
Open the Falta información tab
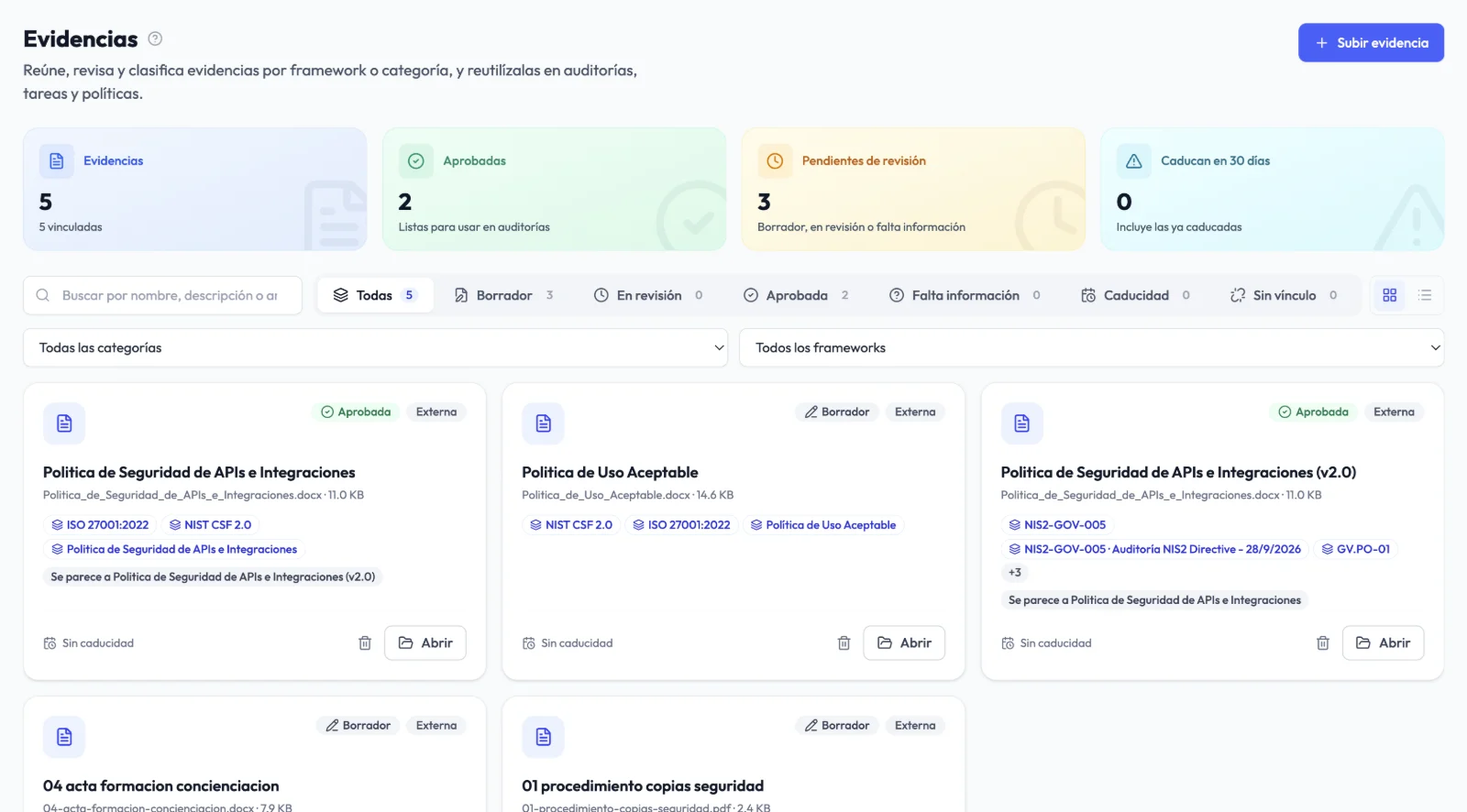tap(965, 295)
